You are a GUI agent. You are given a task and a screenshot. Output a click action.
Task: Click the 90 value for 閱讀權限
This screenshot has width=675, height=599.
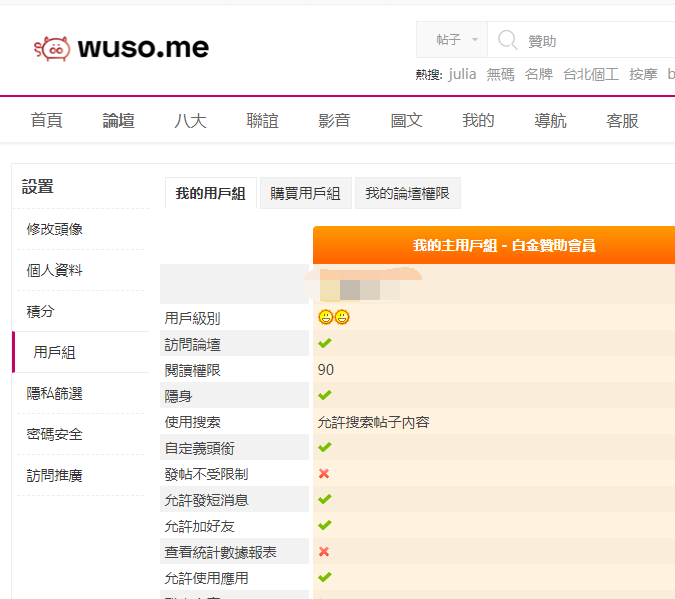[x=325, y=369]
